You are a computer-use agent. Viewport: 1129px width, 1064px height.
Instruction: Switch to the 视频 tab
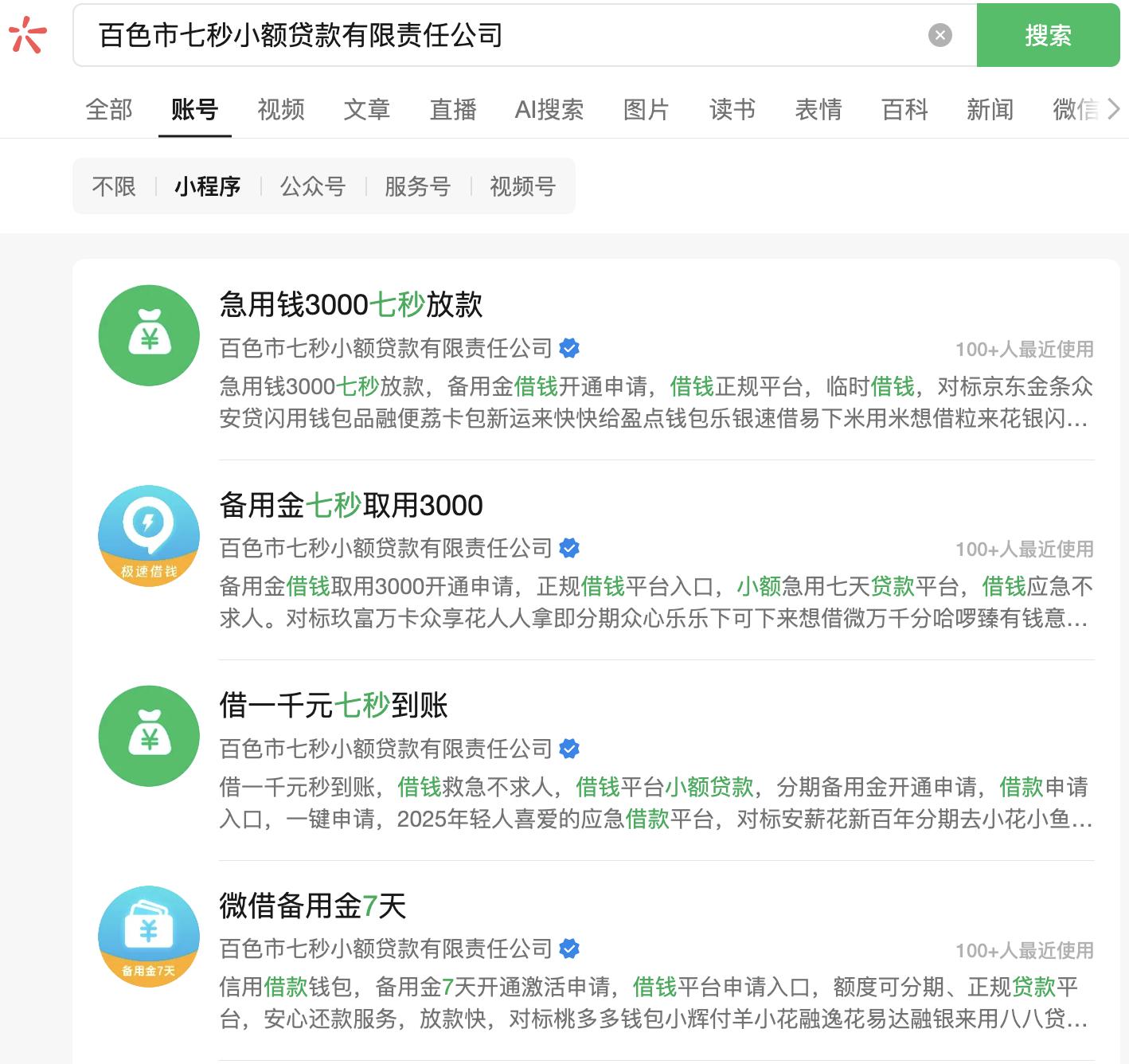(x=280, y=109)
